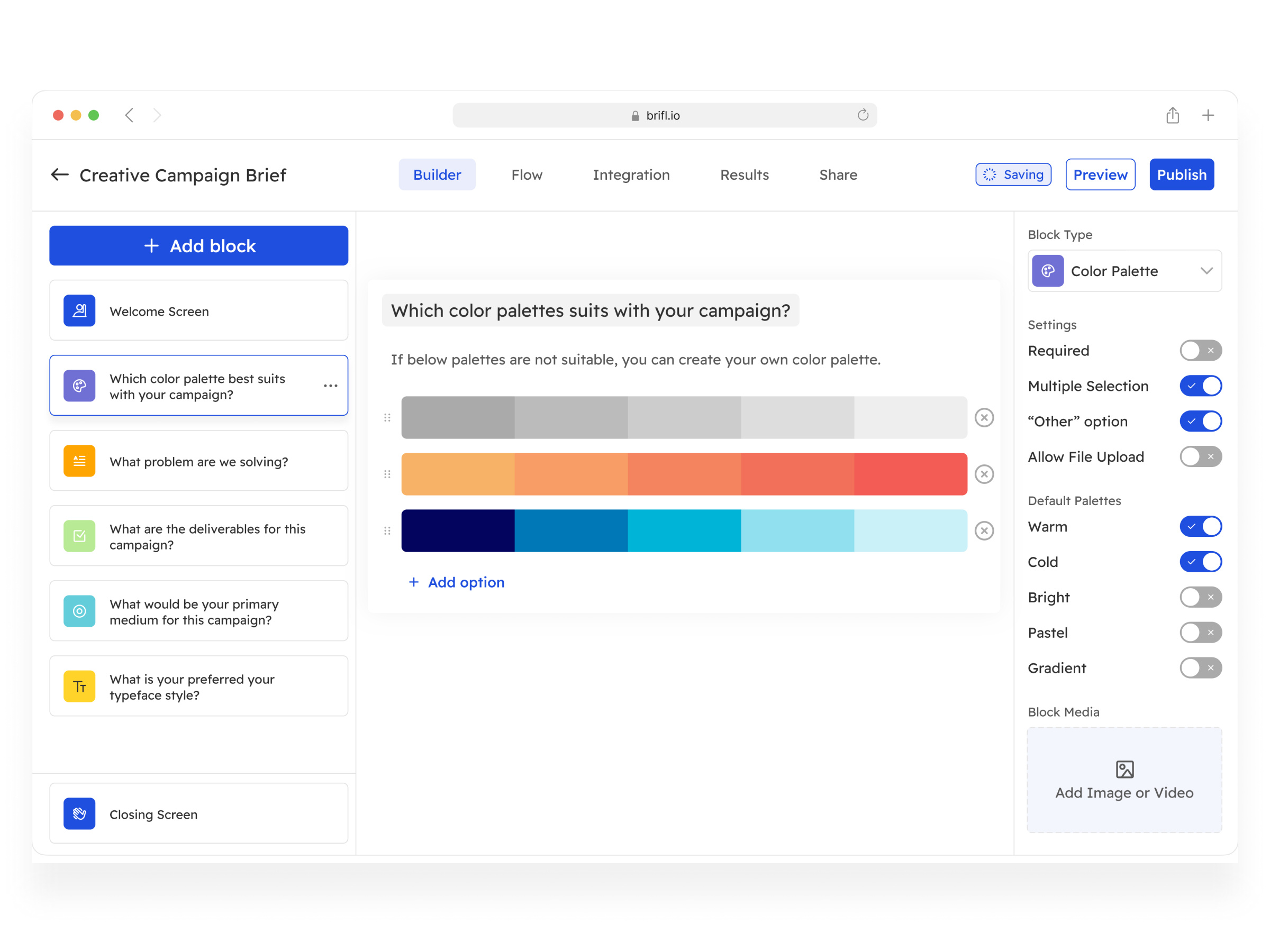Click Add option below the palettes
Image resolution: width=1270 pixels, height=952 pixels.
point(457,582)
